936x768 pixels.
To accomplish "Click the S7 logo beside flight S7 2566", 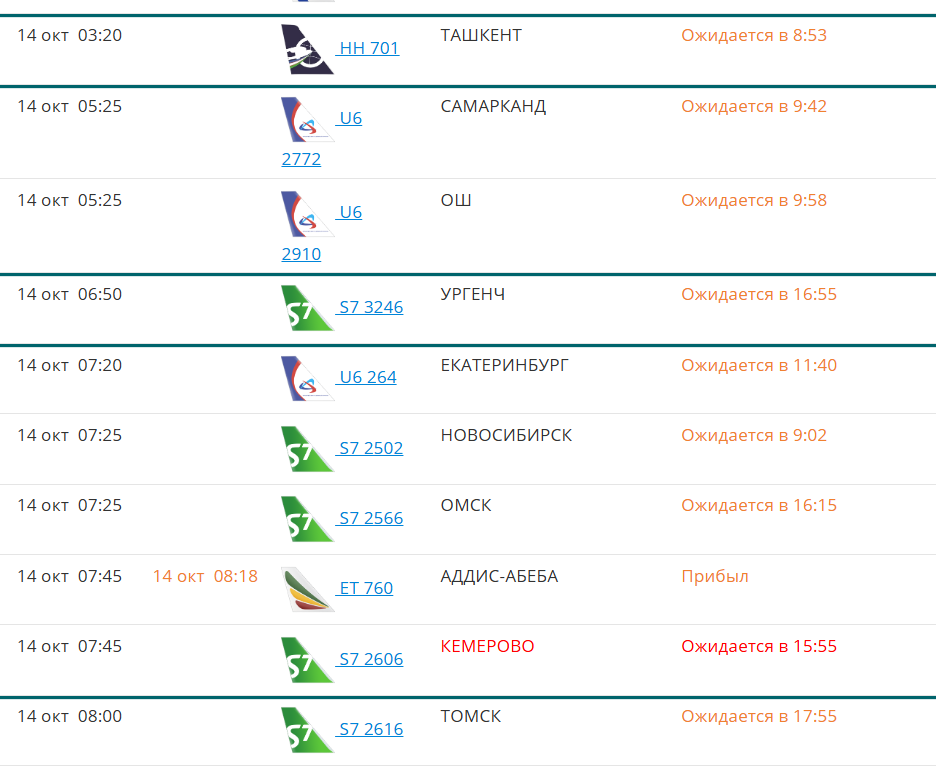I will pos(307,519).
